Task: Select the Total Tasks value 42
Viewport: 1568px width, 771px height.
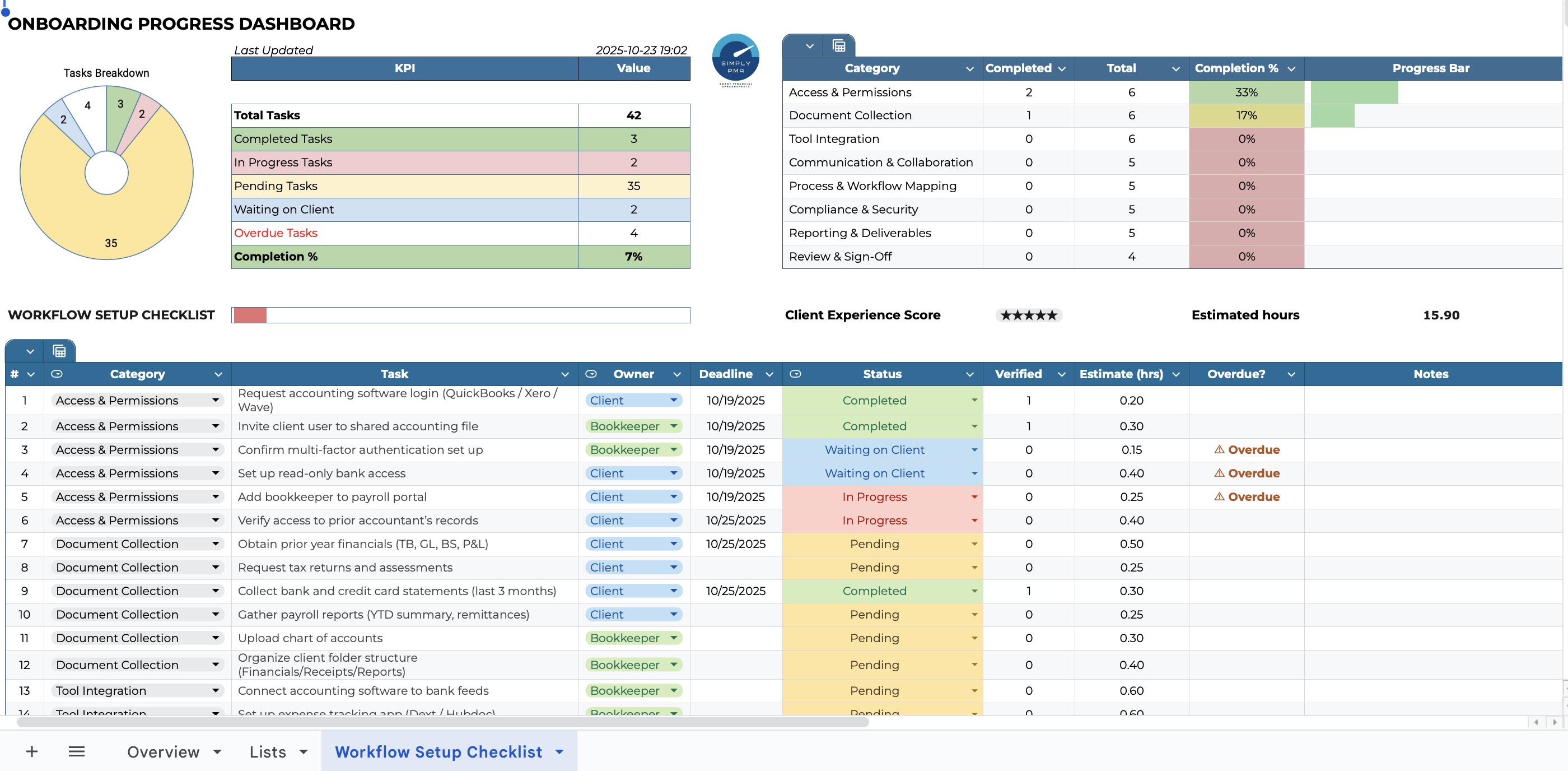Action: point(634,116)
